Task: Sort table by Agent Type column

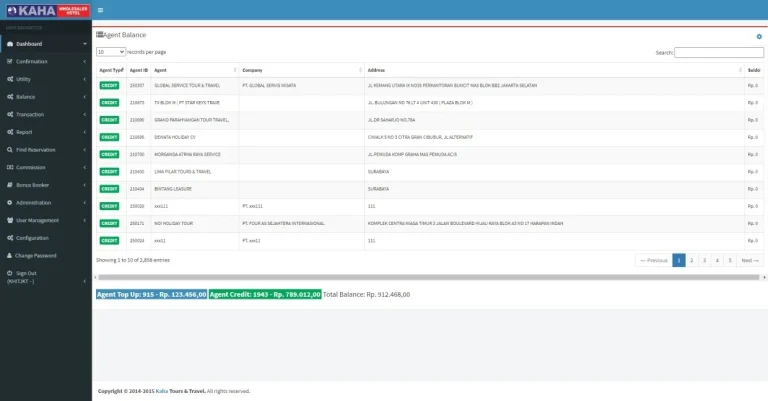Action: 111,70
